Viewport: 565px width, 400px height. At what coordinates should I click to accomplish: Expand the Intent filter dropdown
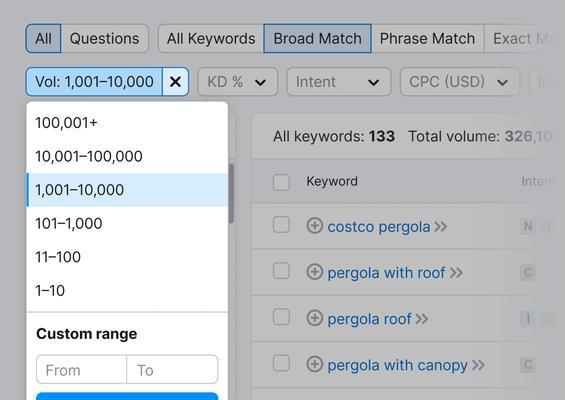click(339, 82)
